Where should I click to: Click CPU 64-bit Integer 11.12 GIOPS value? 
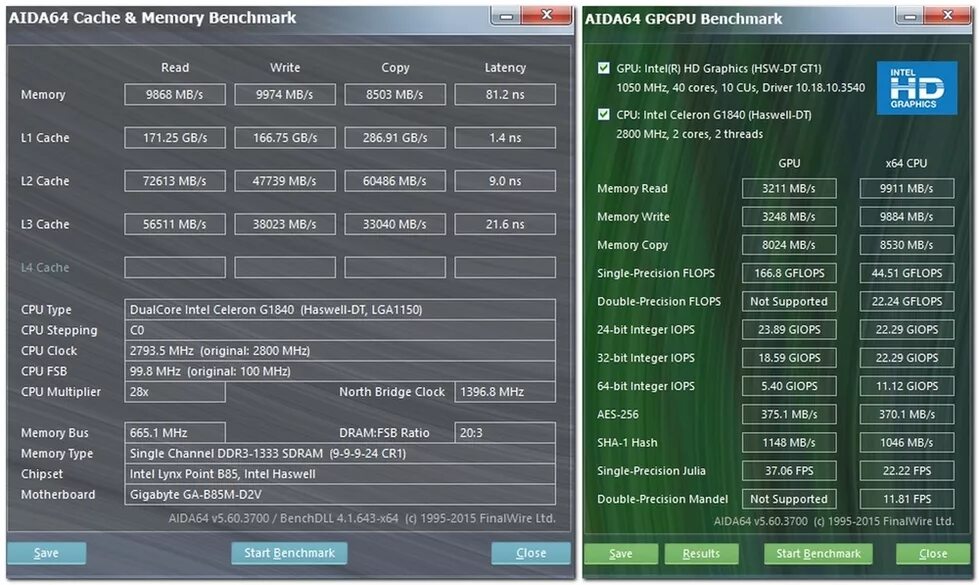pos(907,386)
